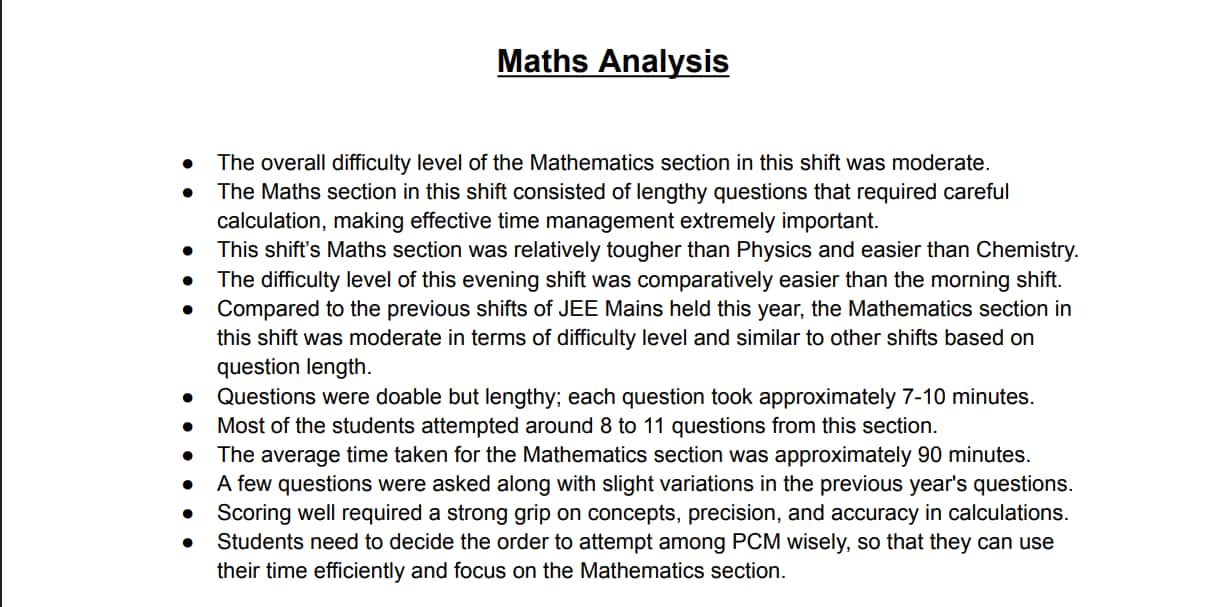Viewport: 1222px width, 607px height.
Task: Click the line "this shift was moderate in terms of difficulty"
Action: tap(625, 338)
